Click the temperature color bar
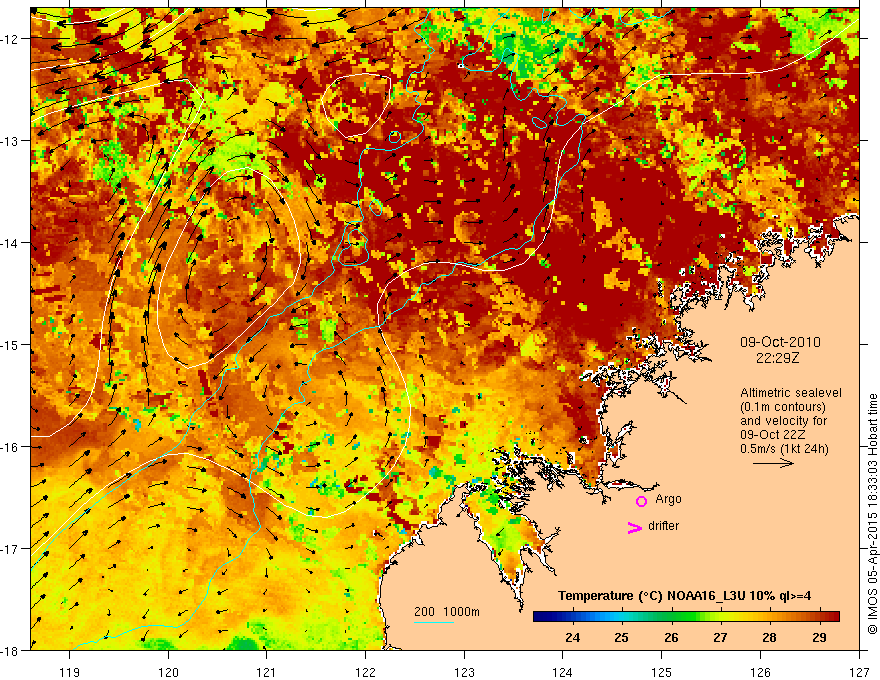880x680 pixels. 686,616
